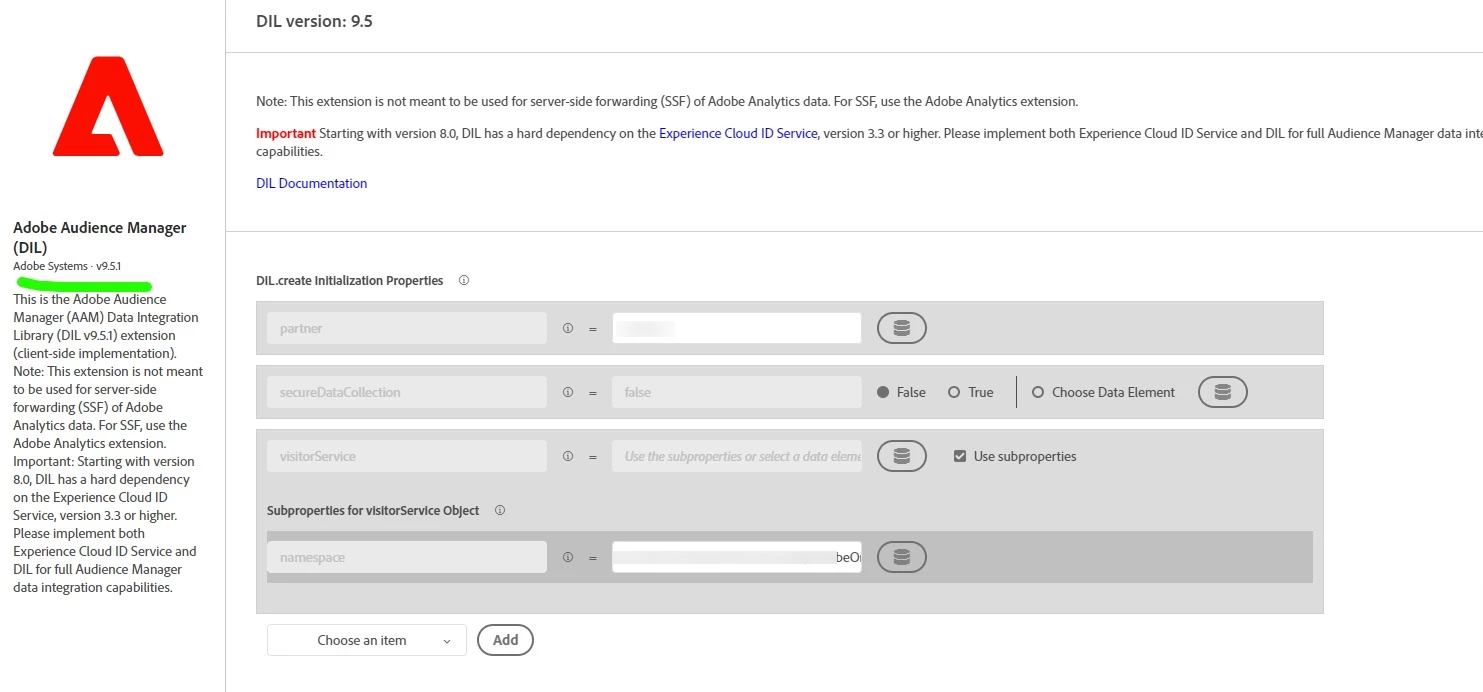Open the DIL Documentation link
This screenshot has width=1483, height=692.
point(312,183)
